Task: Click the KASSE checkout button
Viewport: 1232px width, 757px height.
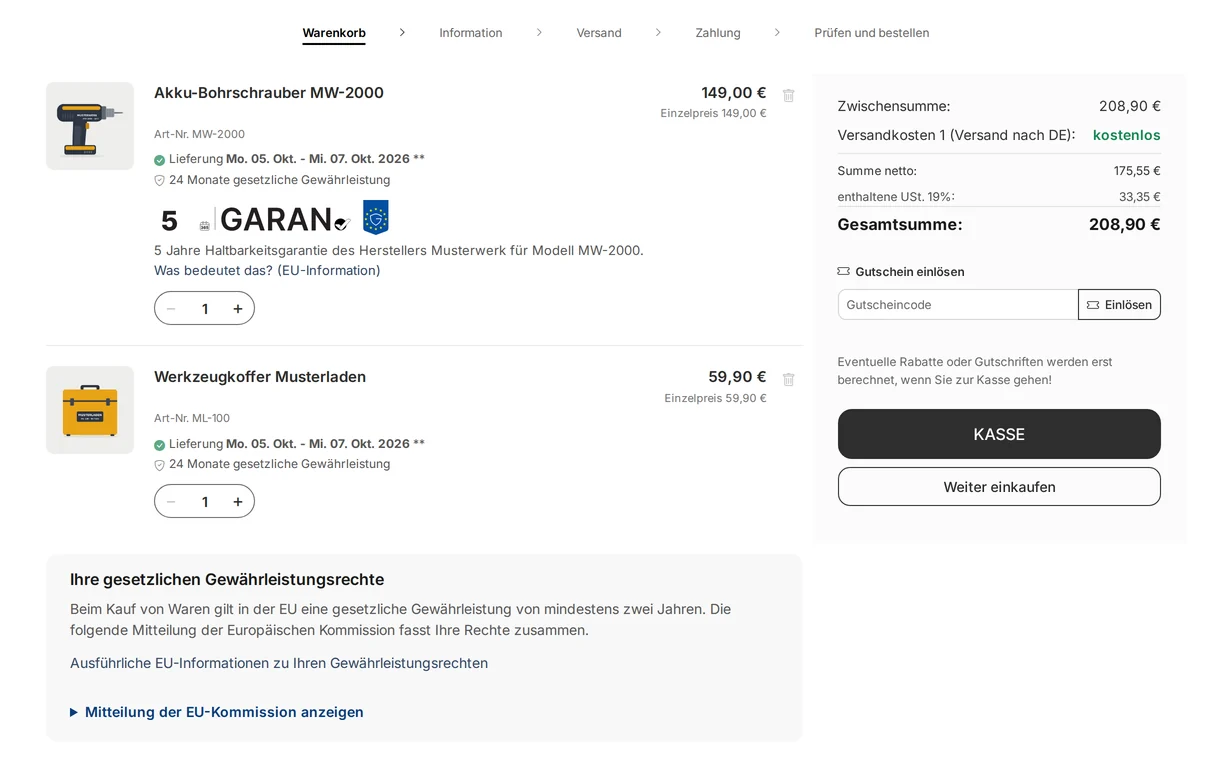Action: click(999, 434)
